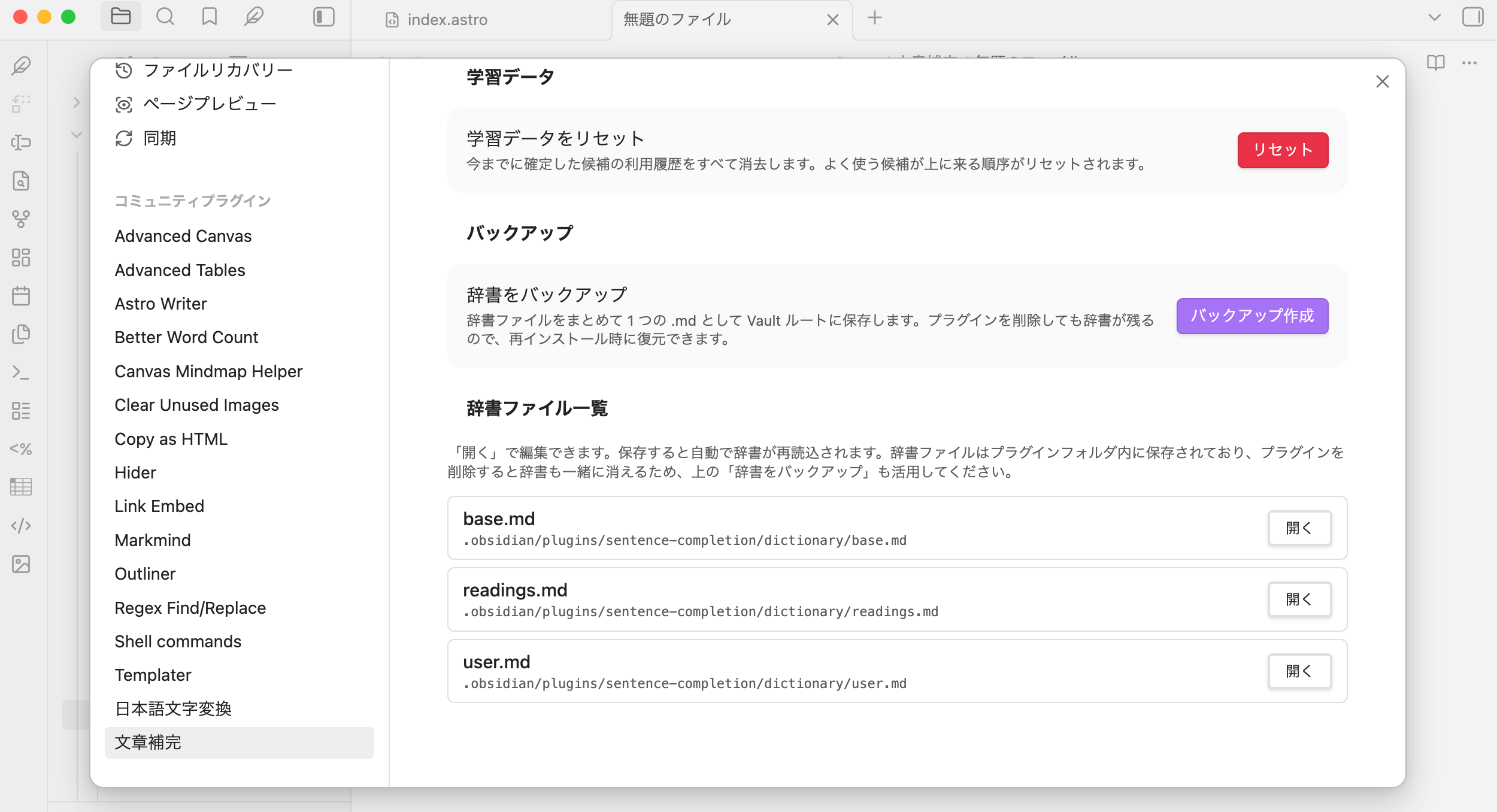1497x812 pixels.
Task: Open Astro Writer plugin settings
Action: click(x=240, y=304)
